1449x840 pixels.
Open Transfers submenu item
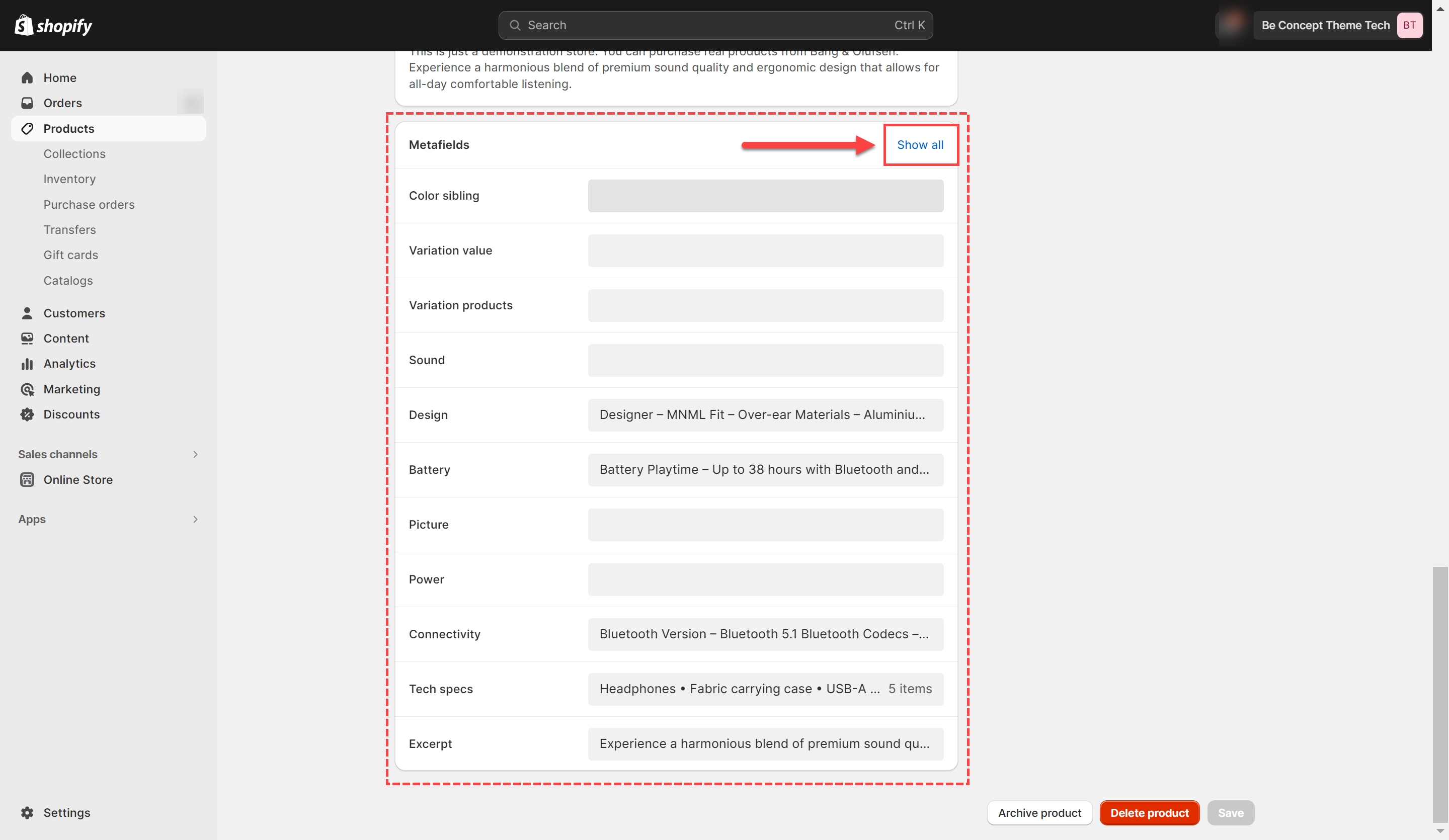[x=69, y=230]
